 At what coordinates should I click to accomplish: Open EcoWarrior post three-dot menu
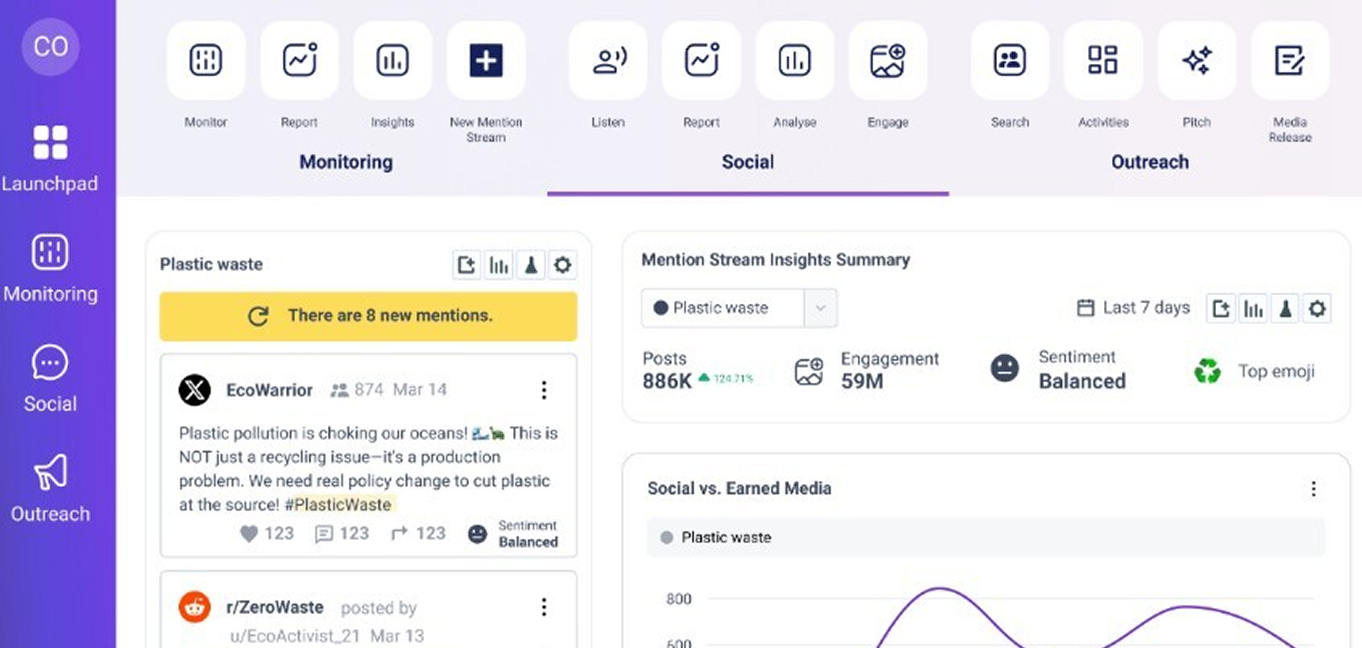click(544, 390)
